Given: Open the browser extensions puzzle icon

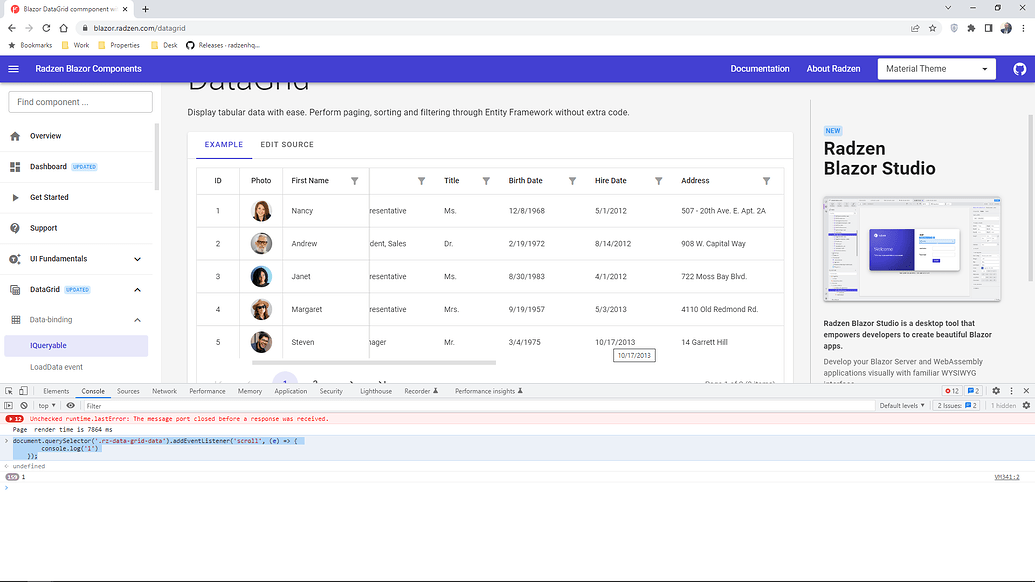Looking at the screenshot, I should click(x=971, y=28).
